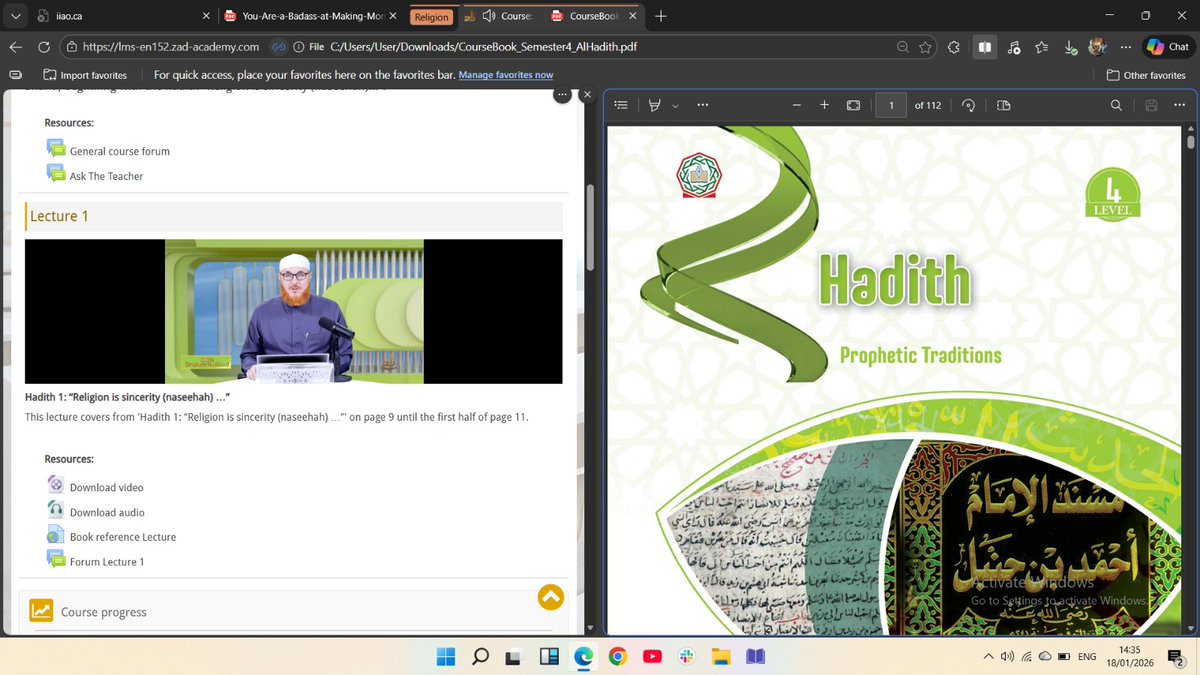Open PDF toolbar more settings menu
The width and height of the screenshot is (1200, 675).
pyautogui.click(x=1180, y=104)
